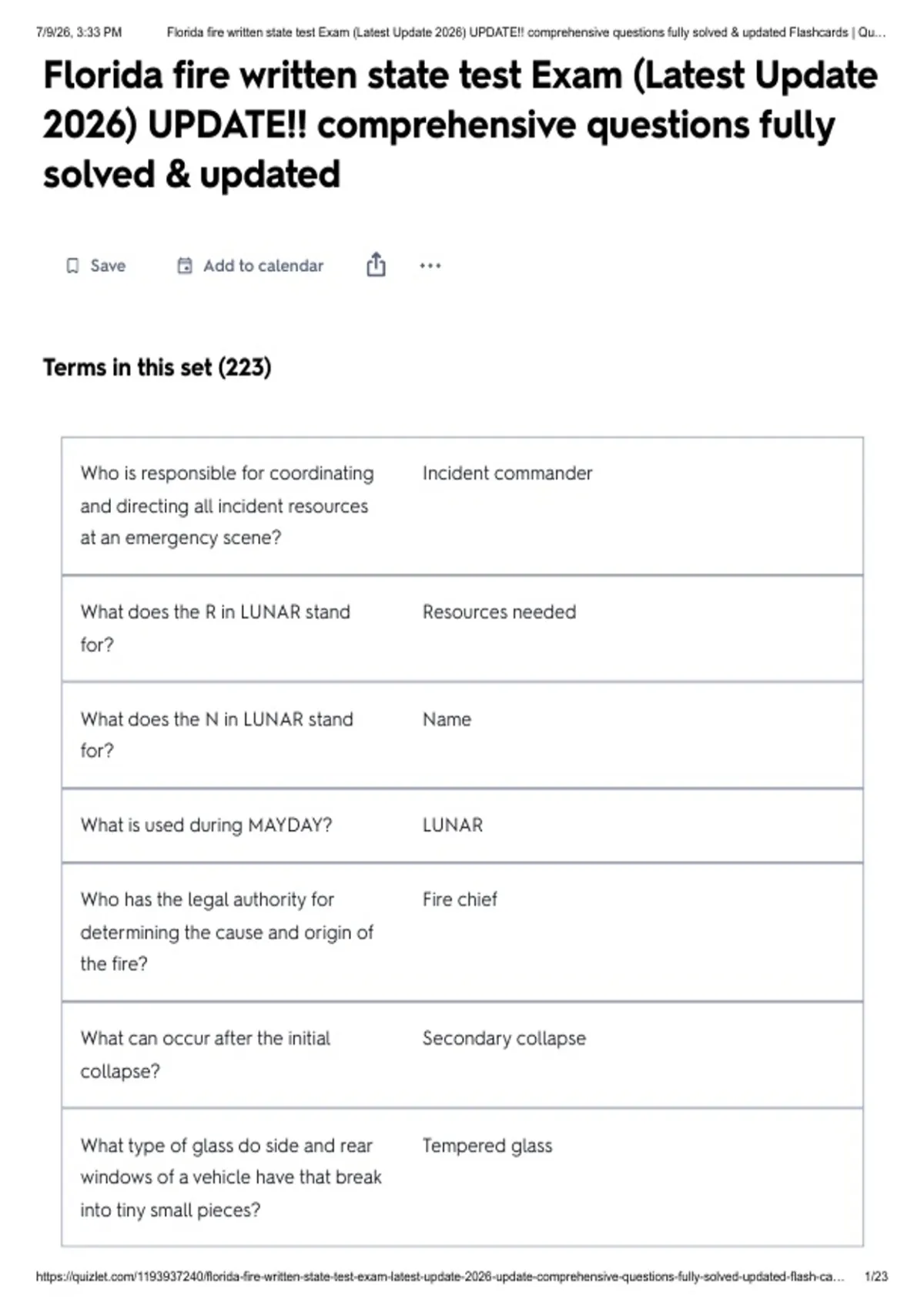Open the three-dot more options menu
924x1309 pixels.
[x=430, y=266]
